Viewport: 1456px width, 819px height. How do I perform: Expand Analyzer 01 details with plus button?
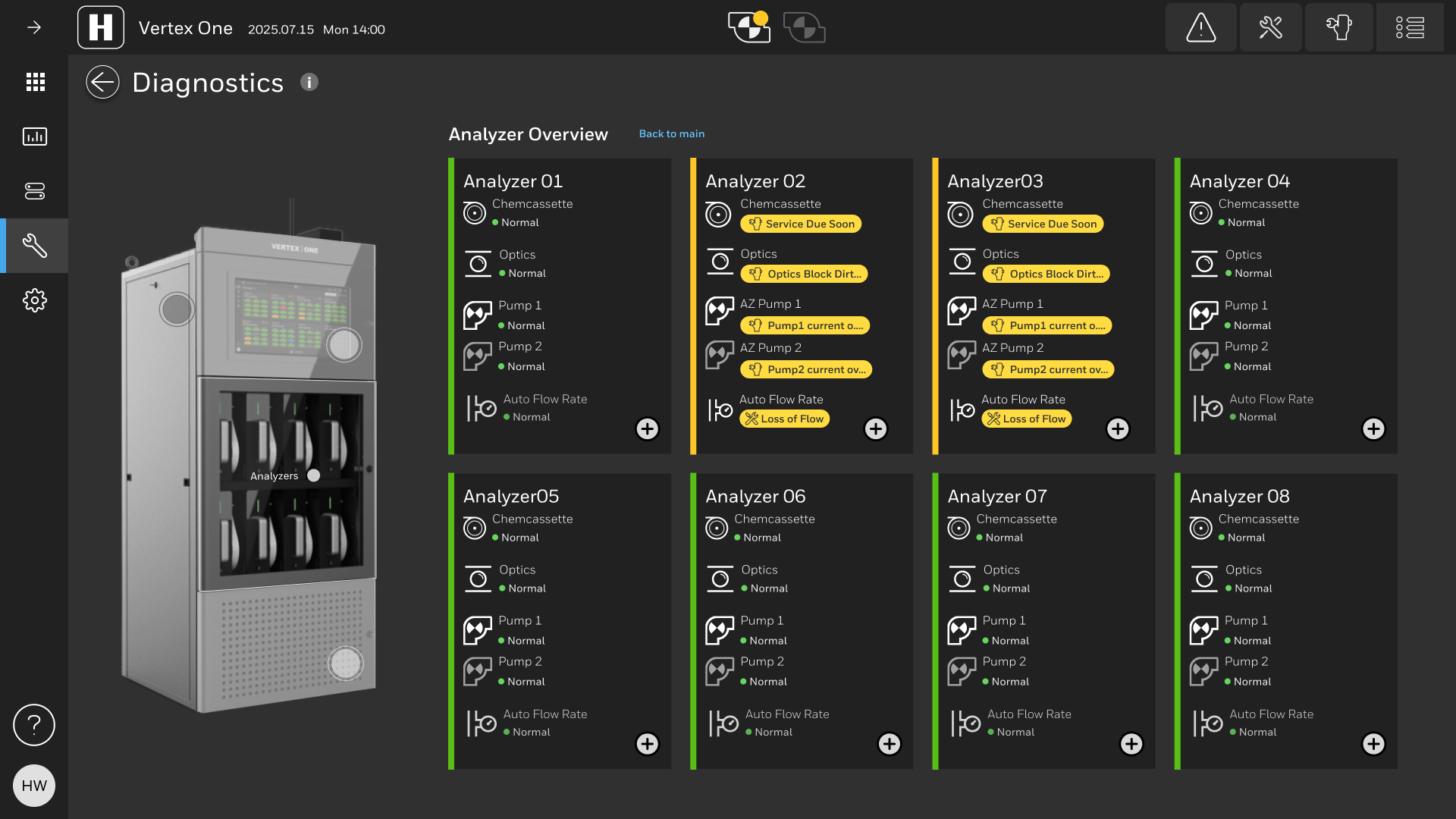coord(647,428)
